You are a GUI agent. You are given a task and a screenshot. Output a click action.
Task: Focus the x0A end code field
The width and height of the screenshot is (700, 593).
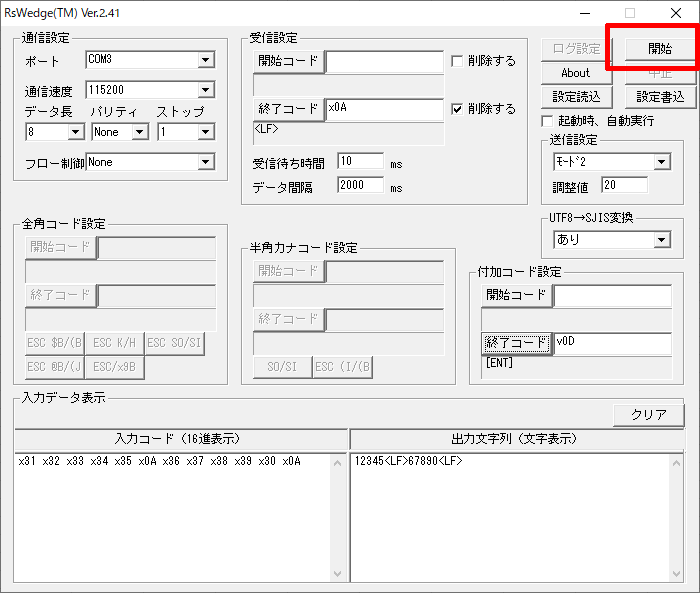click(x=385, y=110)
